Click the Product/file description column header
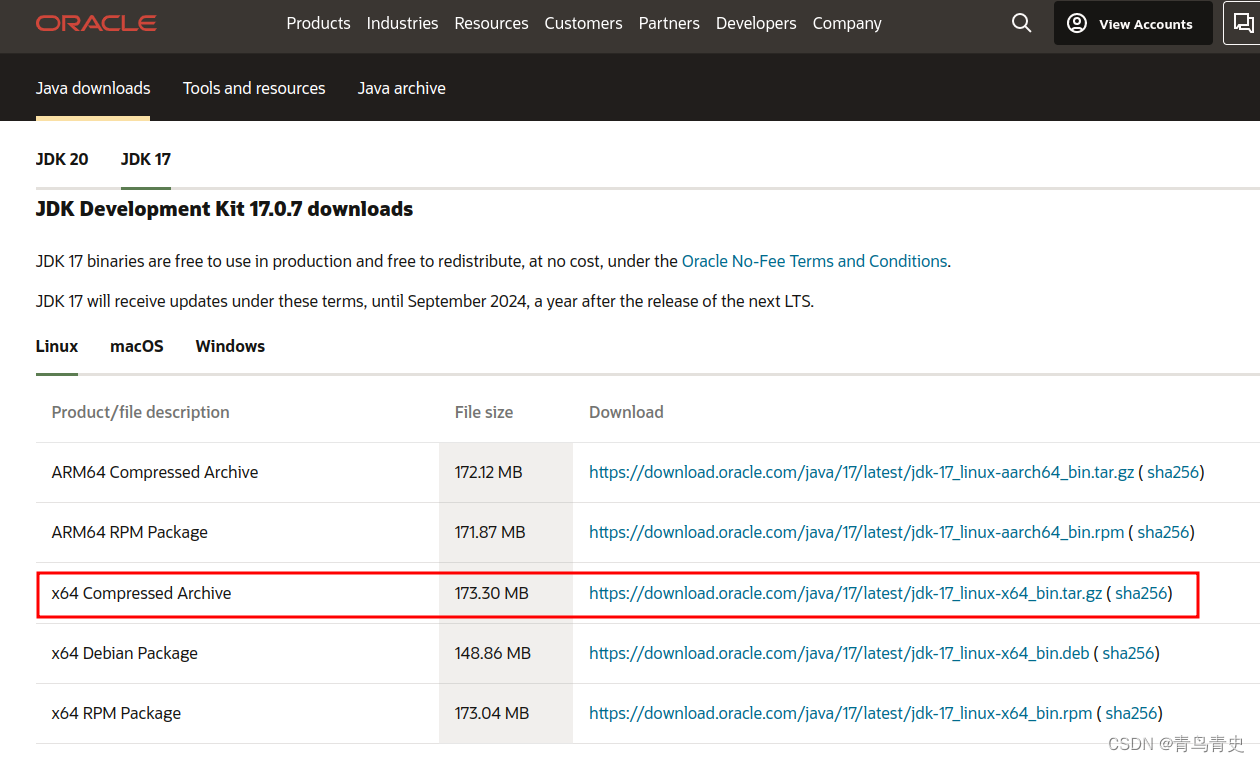 point(141,412)
